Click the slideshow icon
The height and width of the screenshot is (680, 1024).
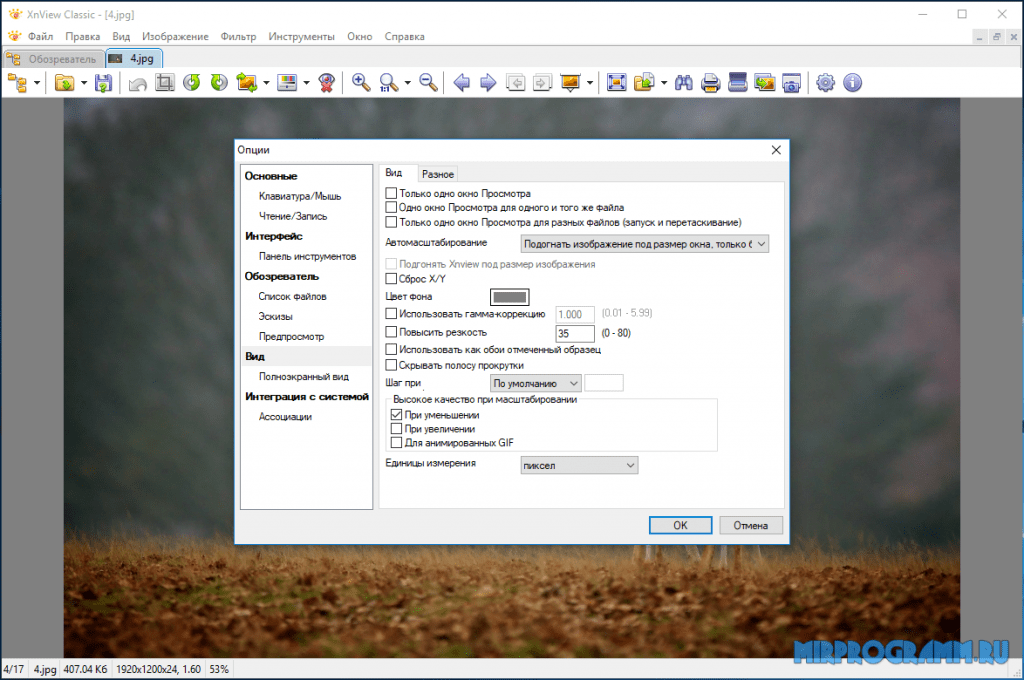point(571,83)
